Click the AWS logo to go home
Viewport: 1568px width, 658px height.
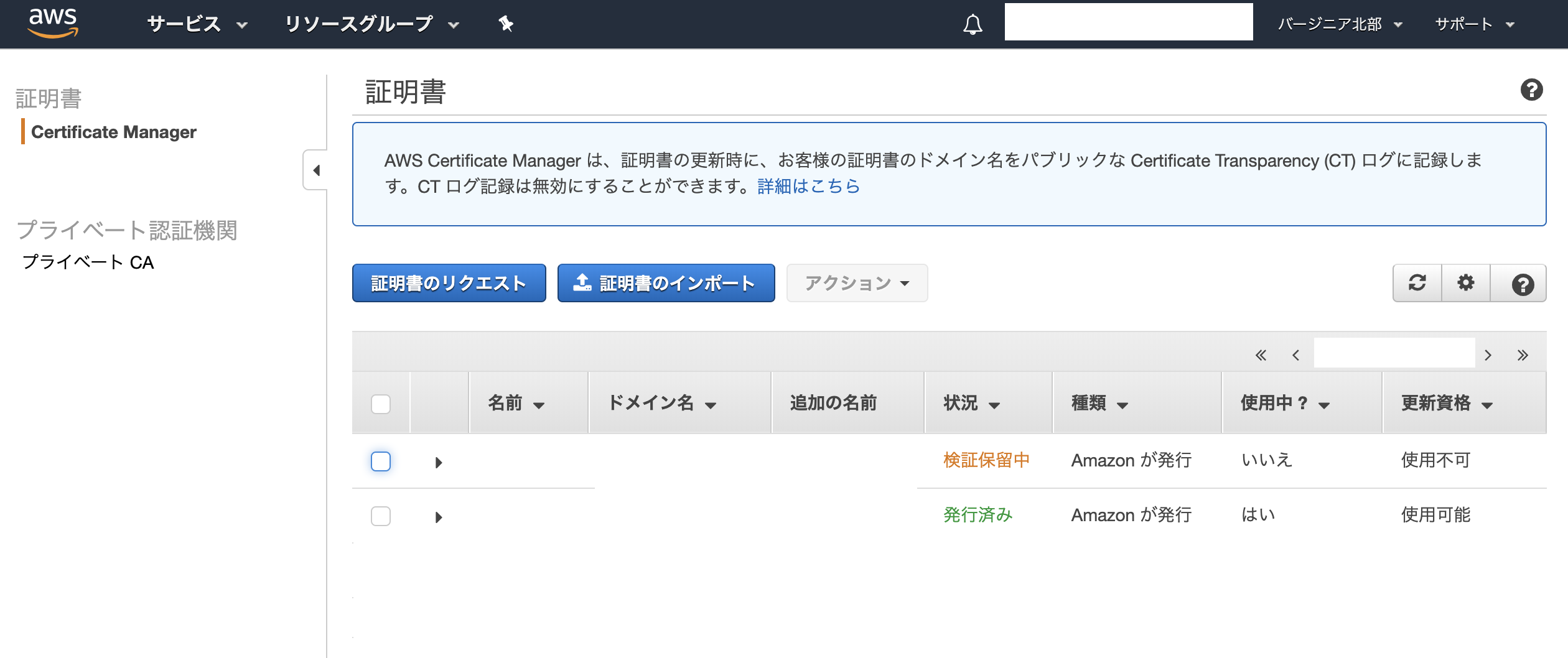pyautogui.click(x=54, y=22)
